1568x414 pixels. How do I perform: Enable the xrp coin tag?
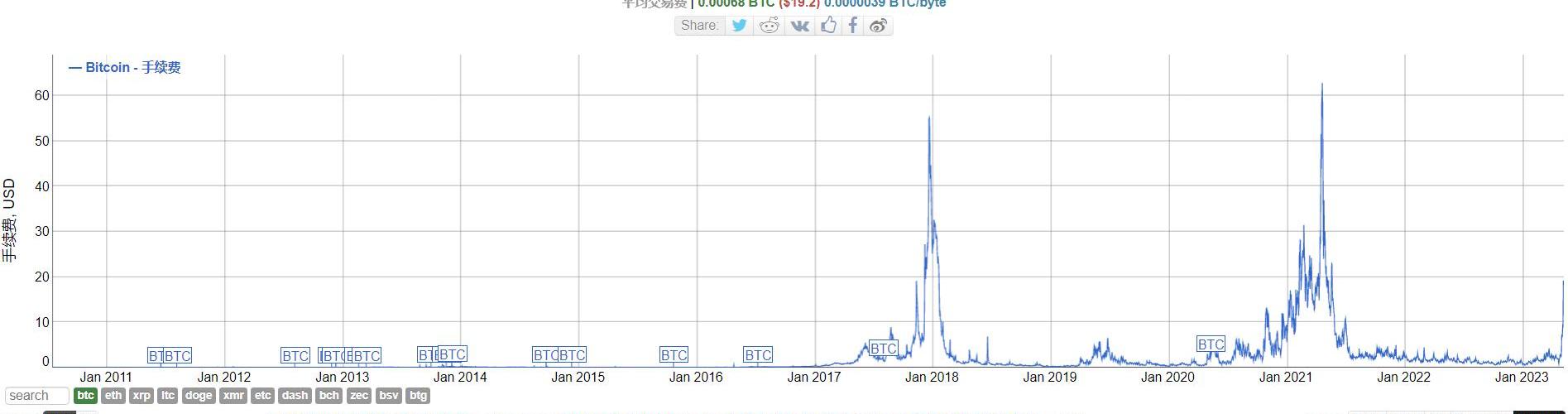(x=141, y=396)
